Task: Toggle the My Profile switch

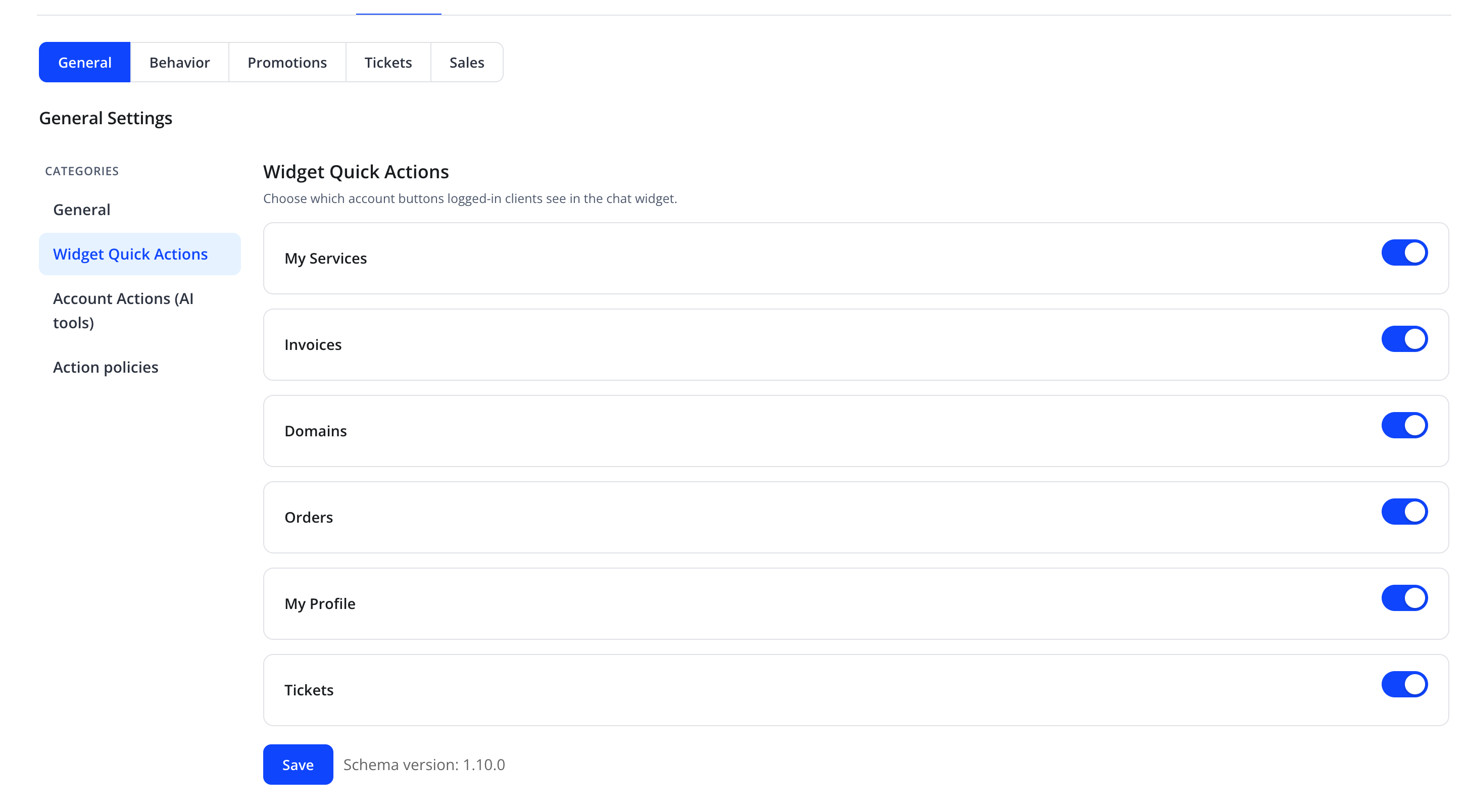Action: click(1404, 598)
